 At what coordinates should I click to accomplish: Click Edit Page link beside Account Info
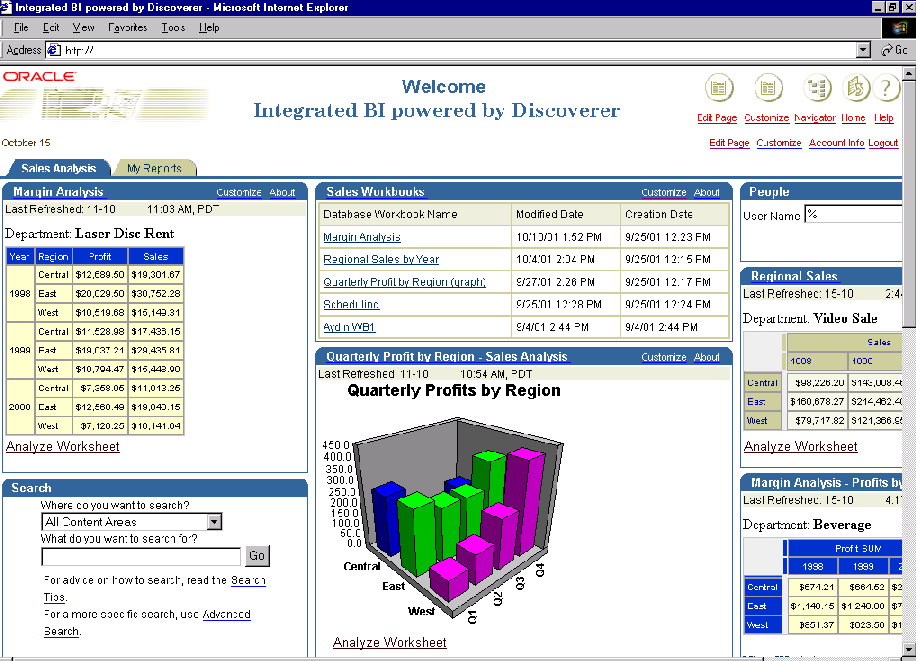(729, 143)
